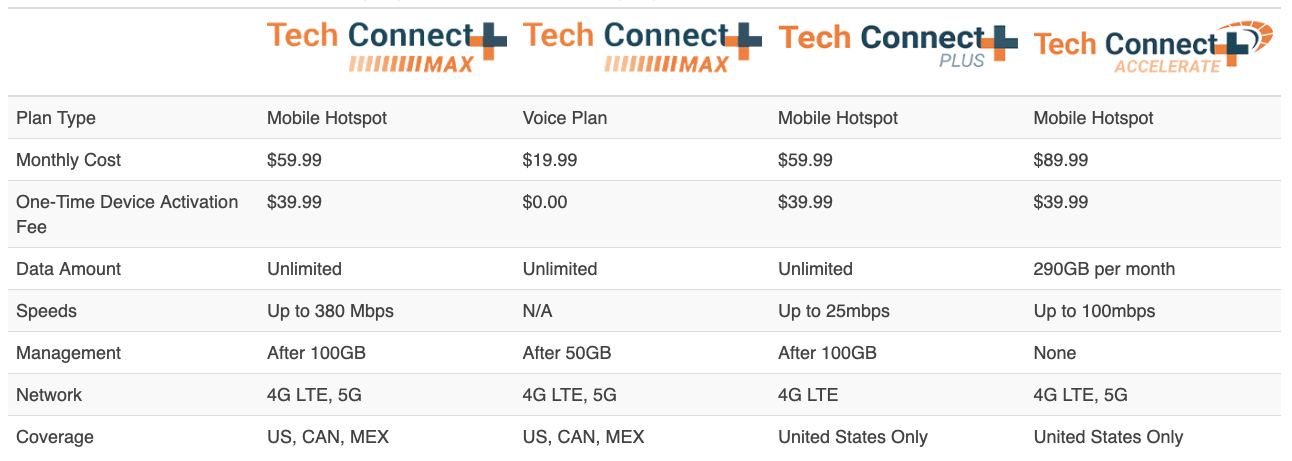
Task: Click the 290GB per month data amount
Action: (x=1104, y=269)
